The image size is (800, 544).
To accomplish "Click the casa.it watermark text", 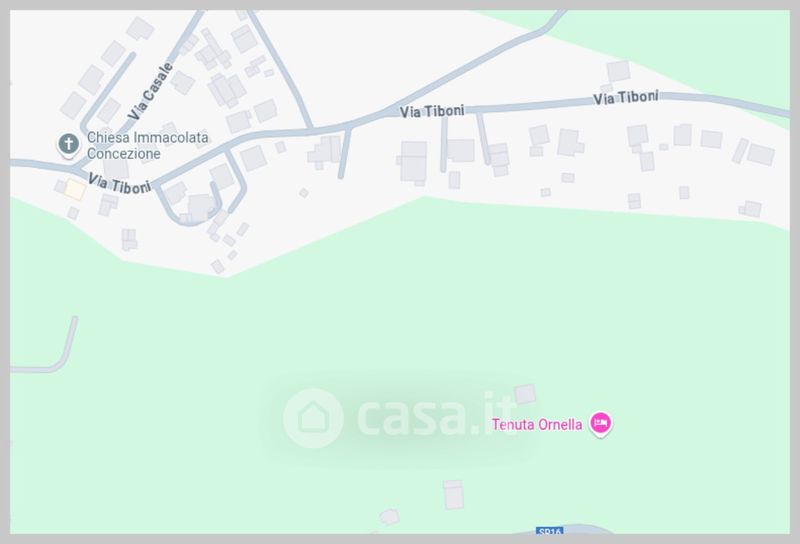I will pyautogui.click(x=437, y=415).
